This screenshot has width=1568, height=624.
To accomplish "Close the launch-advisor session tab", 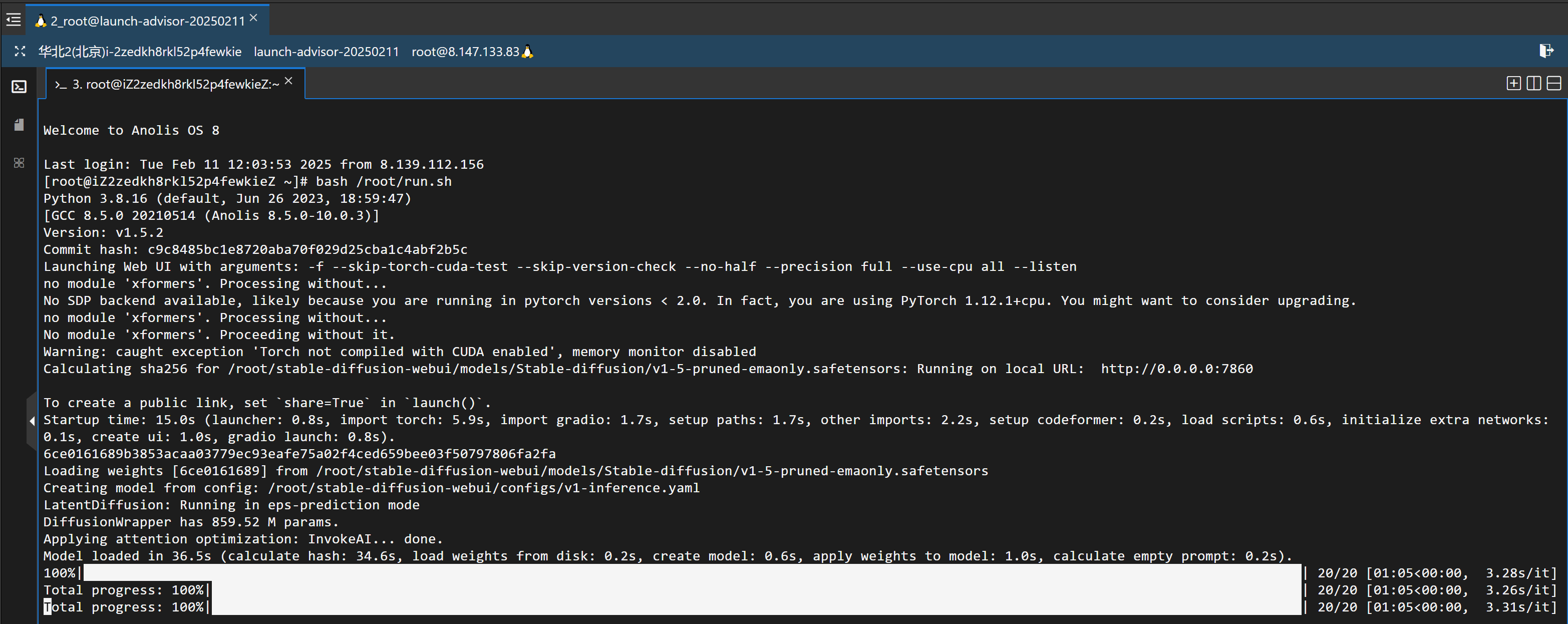I will tap(254, 18).
